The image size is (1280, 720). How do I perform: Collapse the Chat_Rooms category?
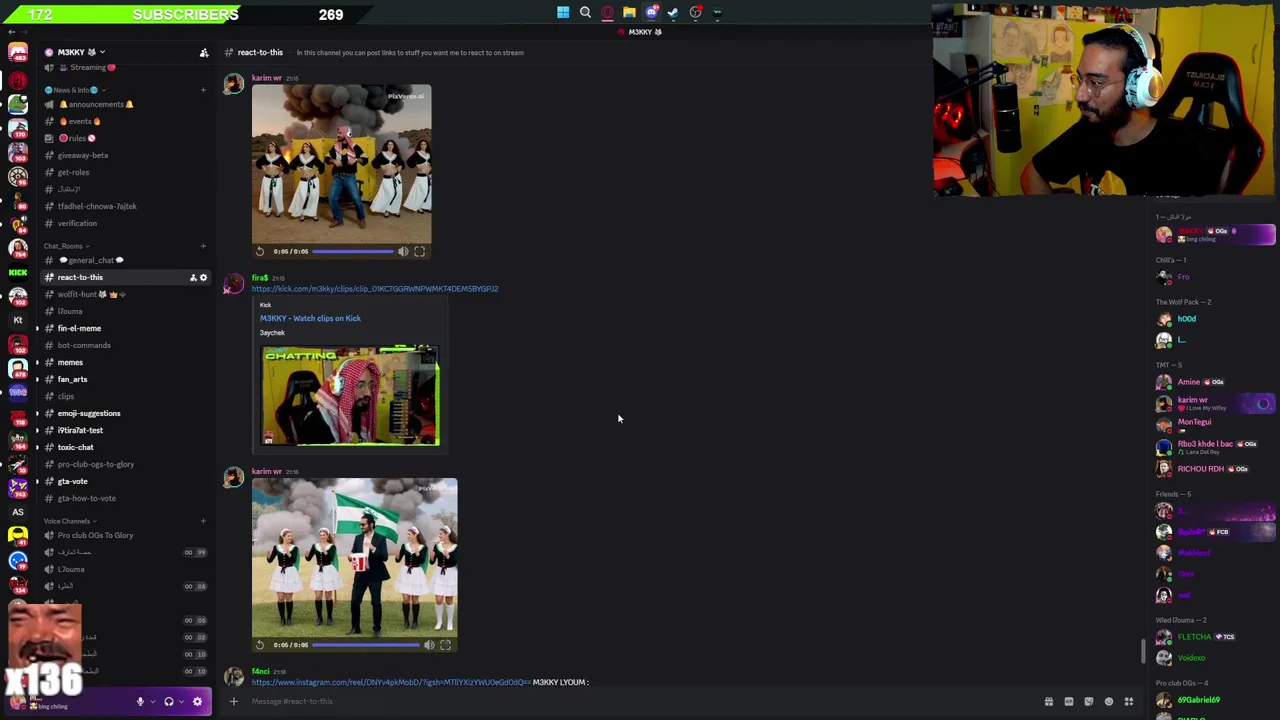[x=66, y=246]
